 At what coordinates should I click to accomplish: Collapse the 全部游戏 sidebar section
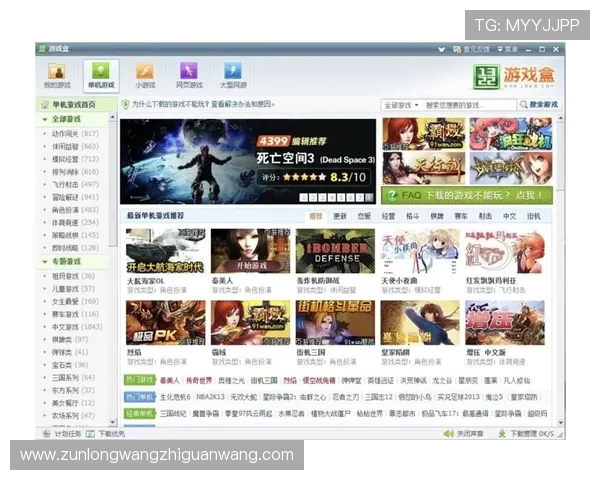coord(45,119)
